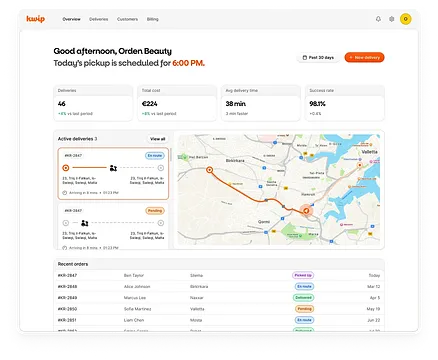Select the Pending active delivery card
Screen dimensions: 438x360
(x=113, y=226)
